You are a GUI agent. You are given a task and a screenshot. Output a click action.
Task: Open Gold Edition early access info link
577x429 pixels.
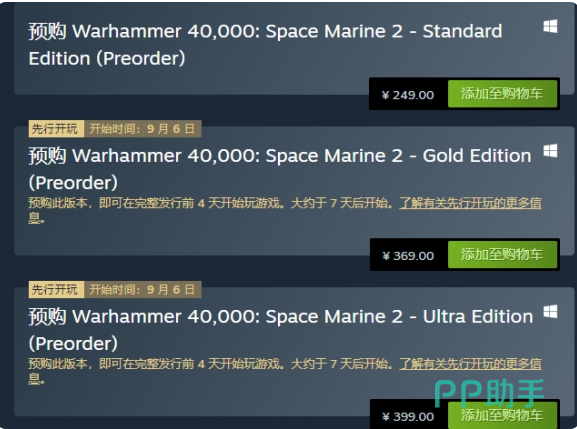(x=470, y=203)
